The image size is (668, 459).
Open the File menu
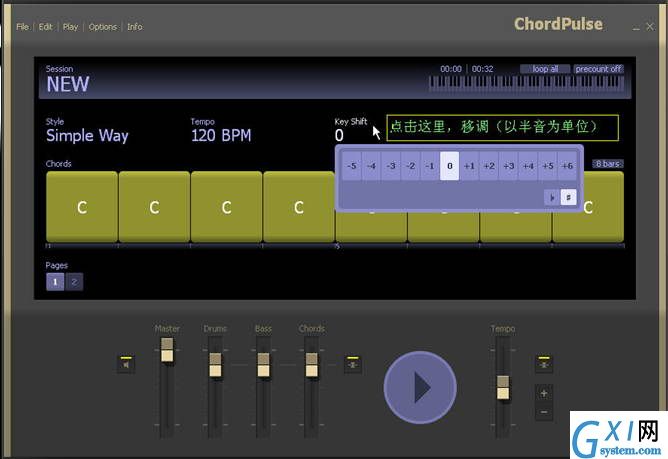pos(22,27)
